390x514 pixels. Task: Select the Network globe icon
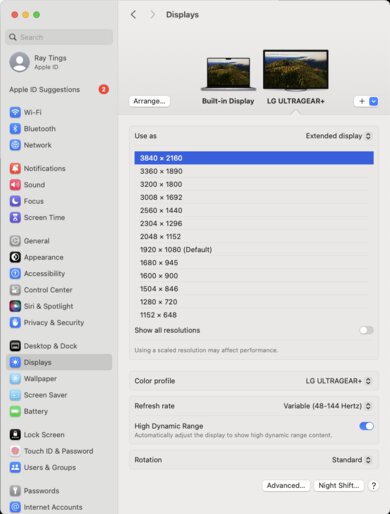15,145
